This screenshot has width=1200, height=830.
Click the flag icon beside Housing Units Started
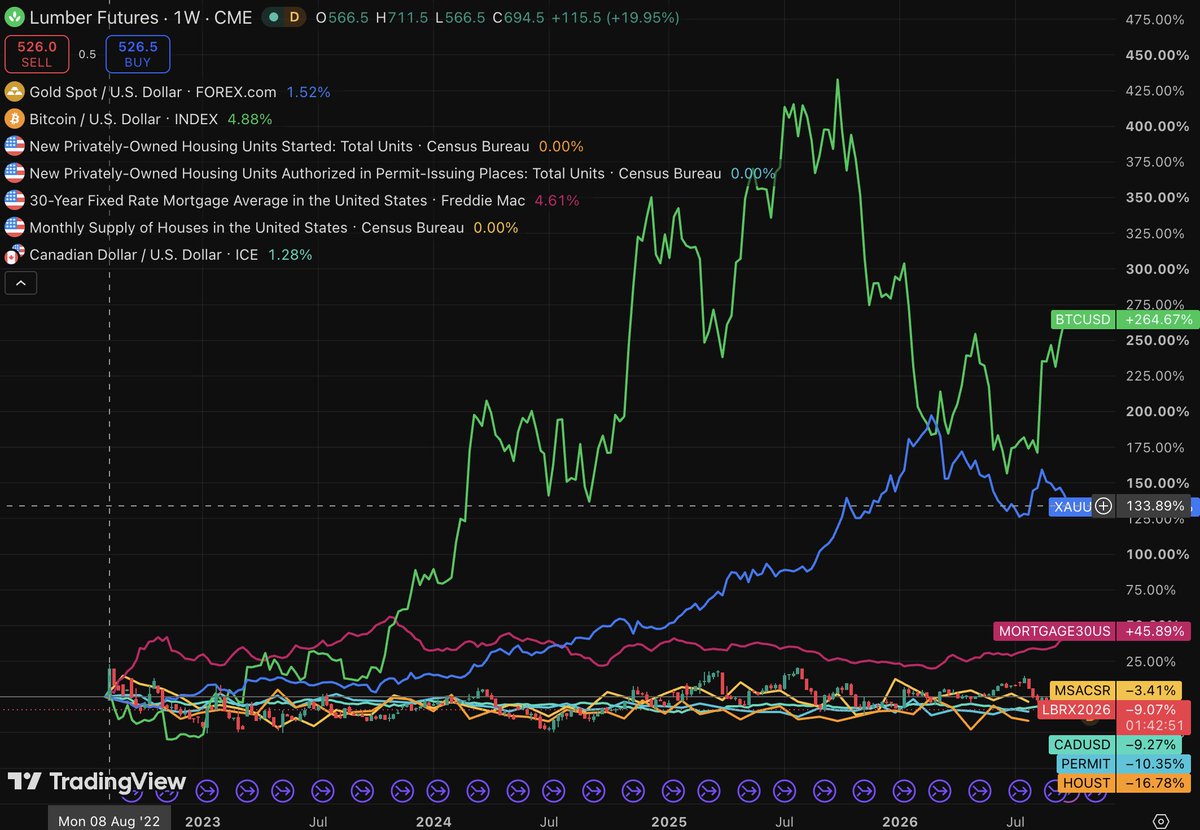click(14, 146)
